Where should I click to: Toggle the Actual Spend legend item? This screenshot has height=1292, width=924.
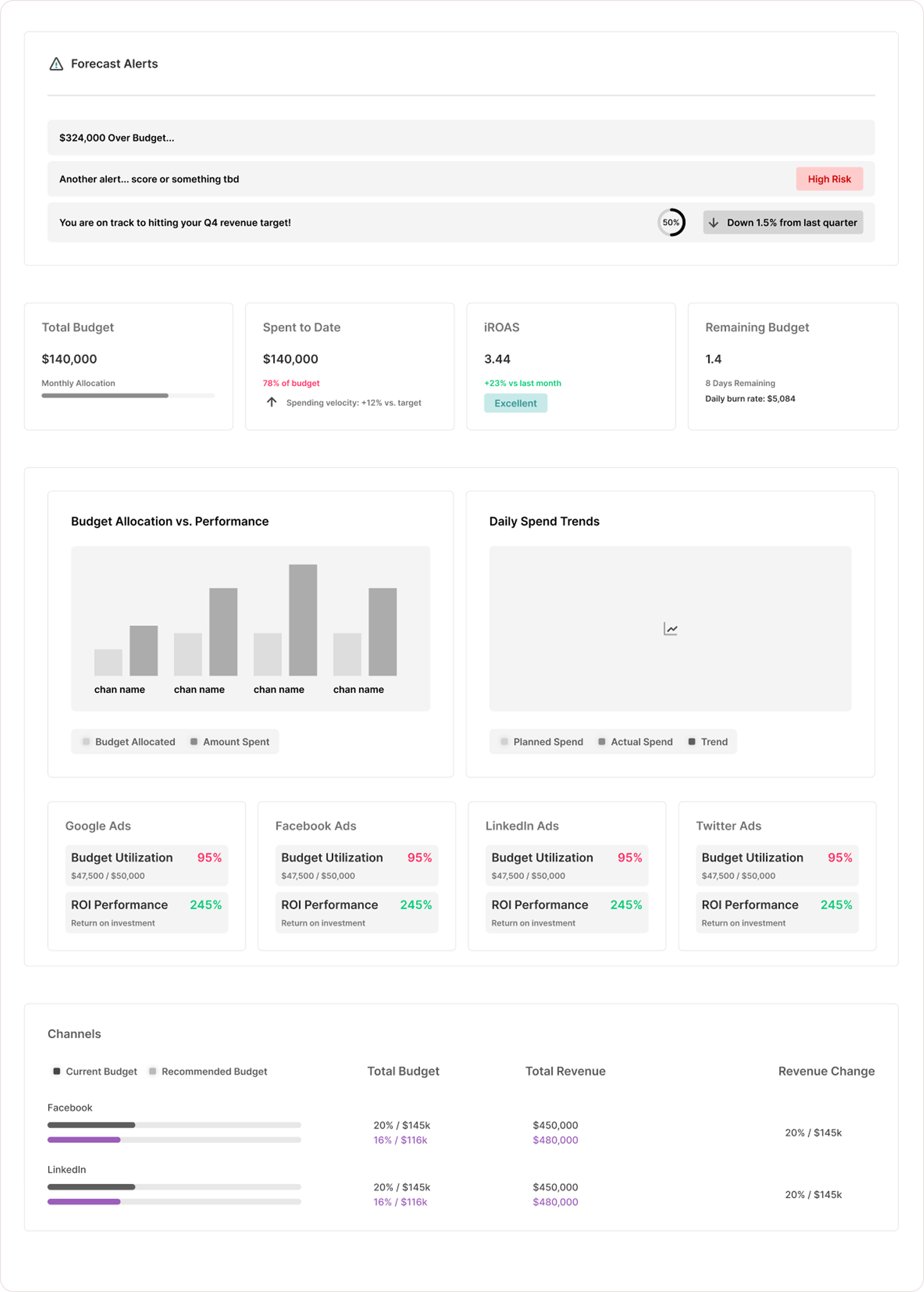coord(635,741)
